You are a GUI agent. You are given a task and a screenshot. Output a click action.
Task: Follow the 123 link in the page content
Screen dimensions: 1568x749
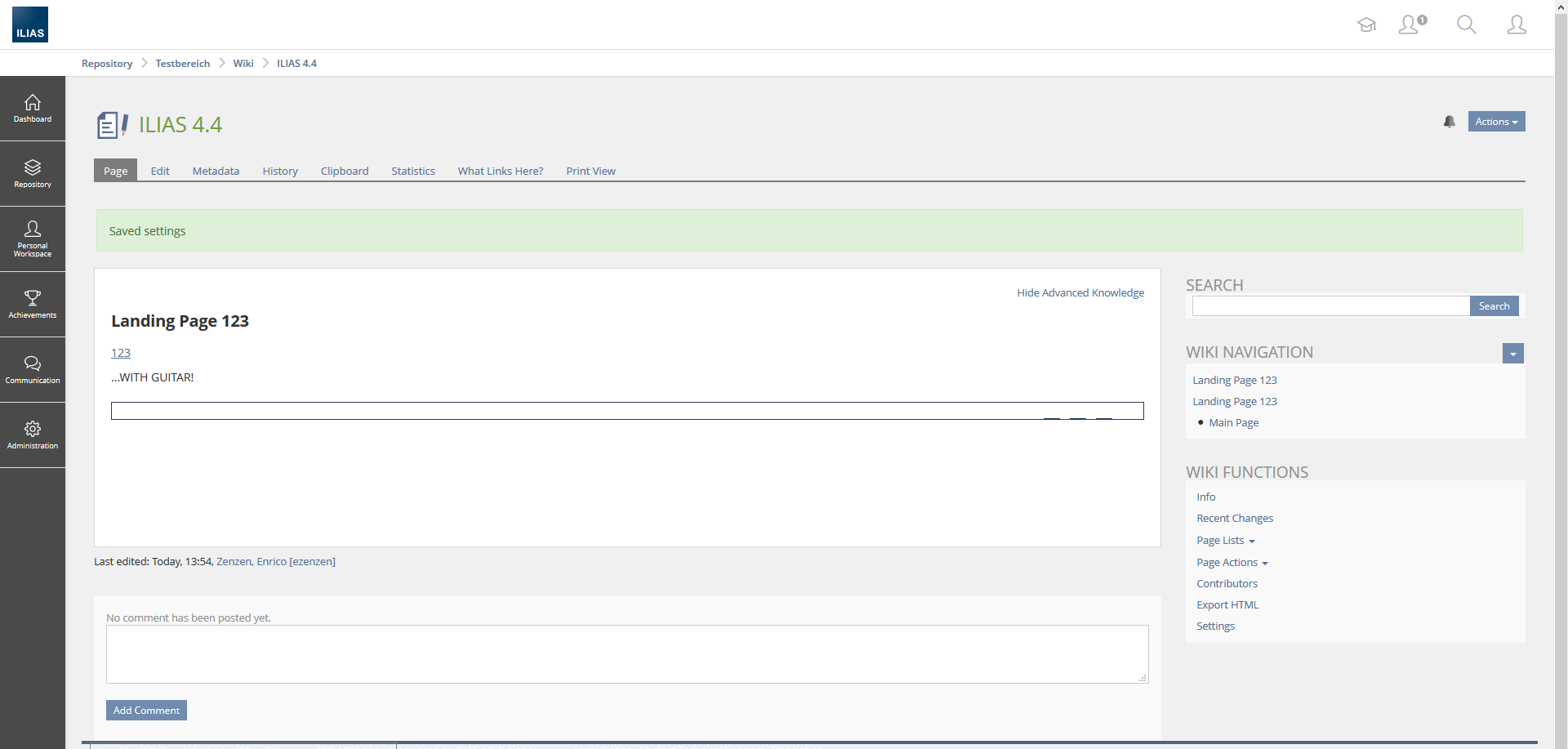click(x=121, y=353)
